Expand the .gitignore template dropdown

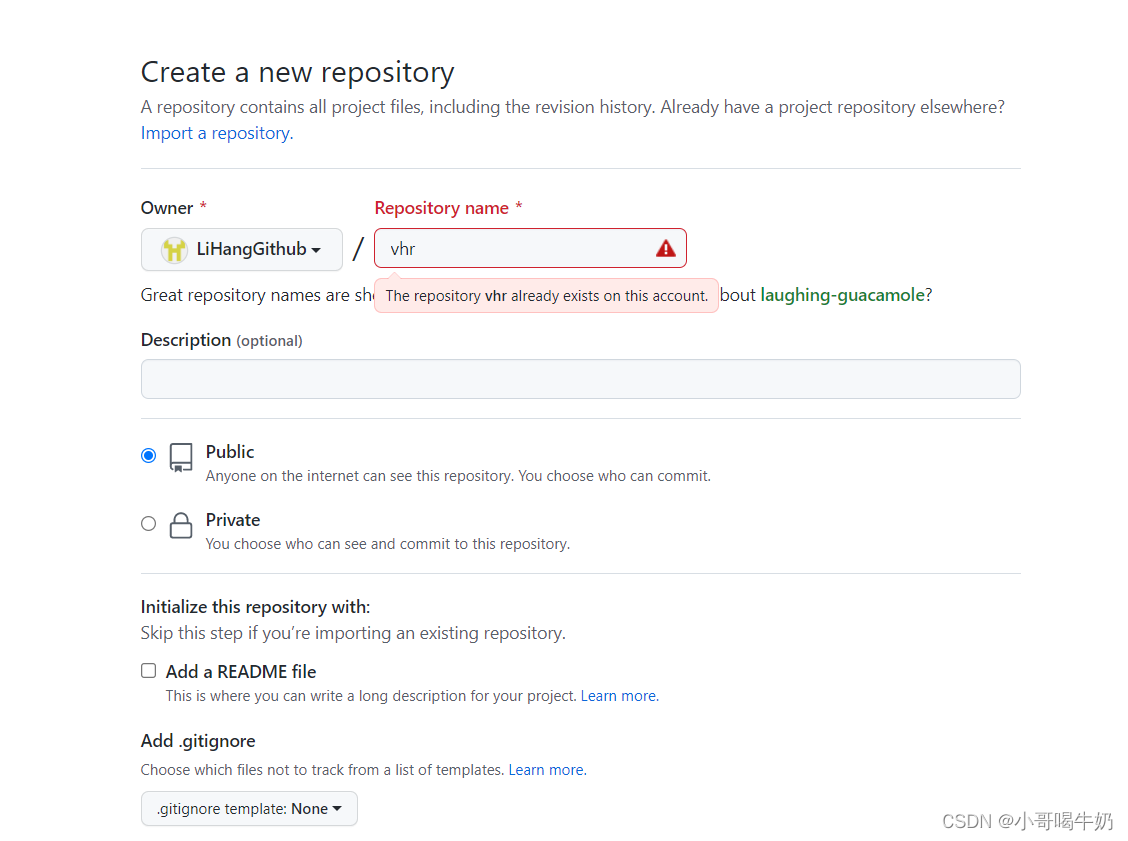tap(249, 809)
